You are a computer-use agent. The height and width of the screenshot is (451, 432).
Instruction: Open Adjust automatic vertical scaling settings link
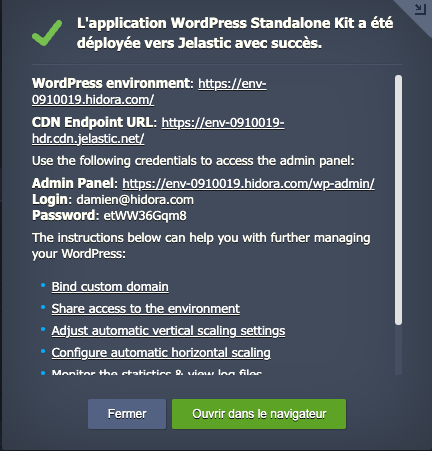[x=168, y=331]
